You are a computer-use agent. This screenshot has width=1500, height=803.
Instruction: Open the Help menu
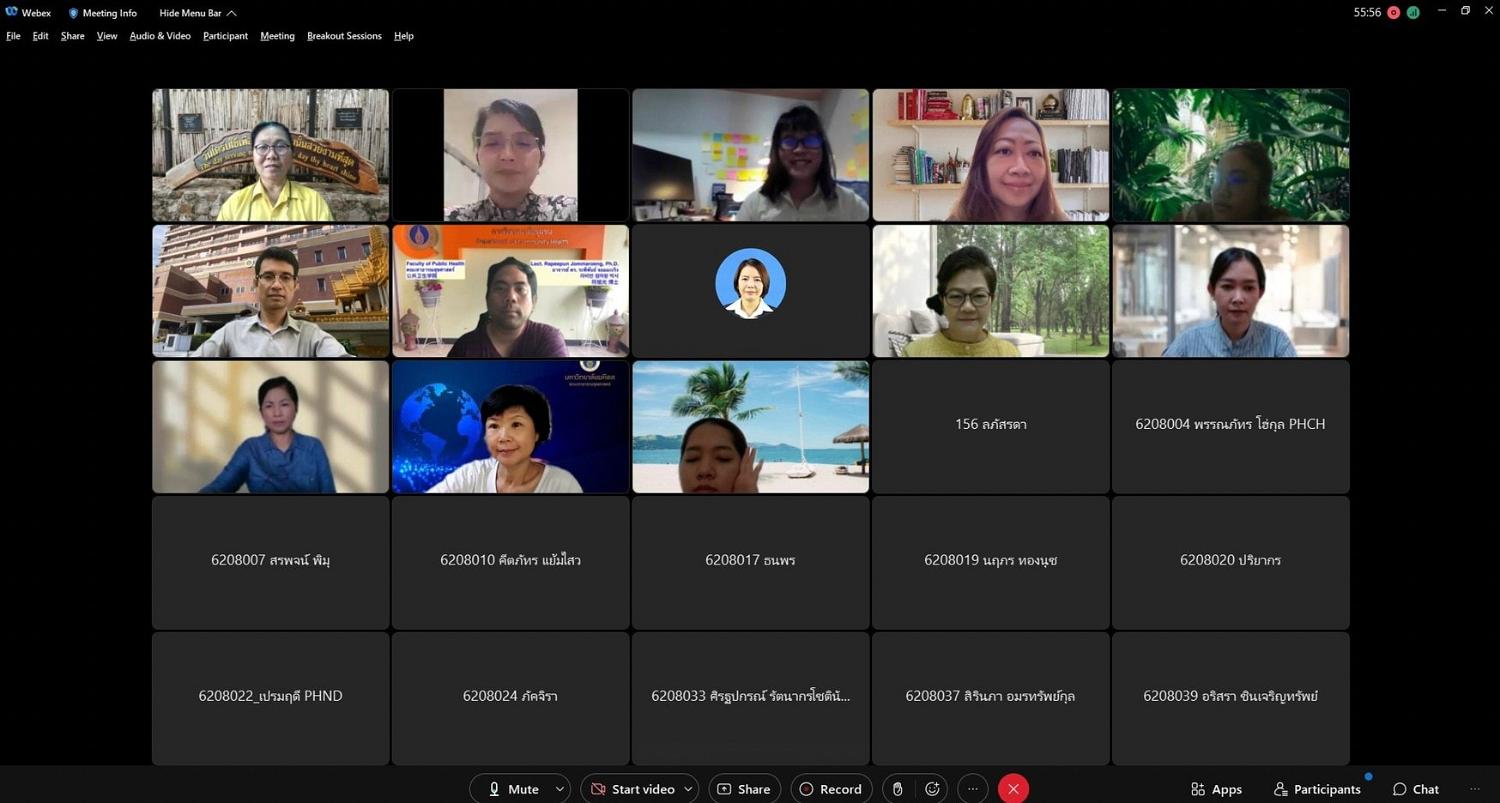pos(403,36)
